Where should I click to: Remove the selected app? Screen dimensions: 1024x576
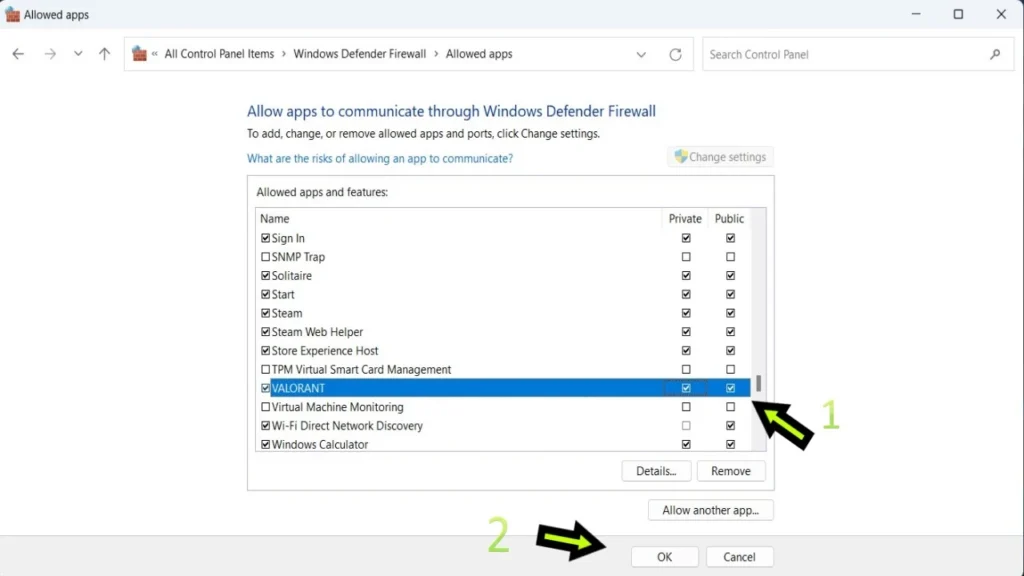point(731,472)
